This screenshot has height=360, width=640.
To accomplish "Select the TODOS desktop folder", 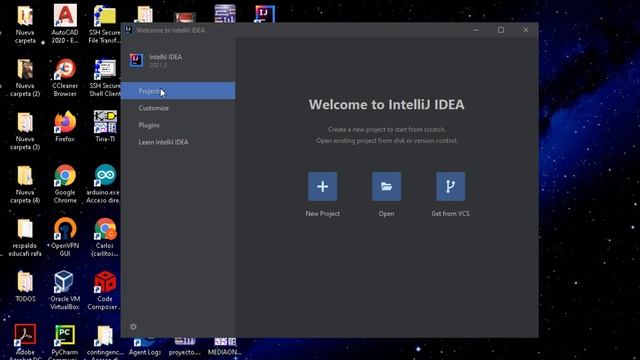I will coord(25,286).
